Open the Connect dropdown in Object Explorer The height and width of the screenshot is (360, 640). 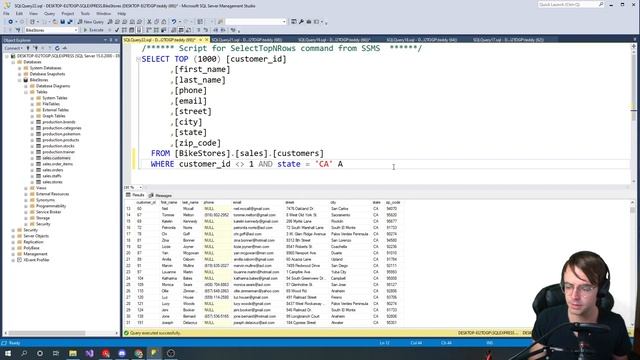(13, 48)
